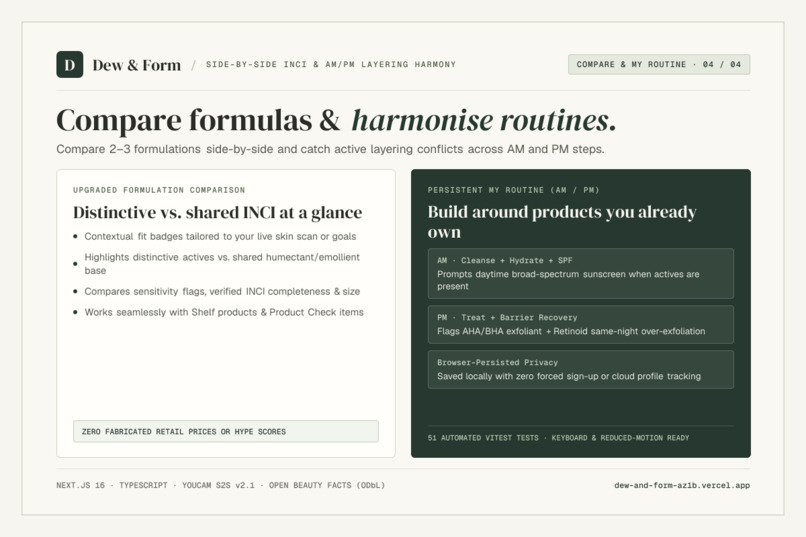Select the 'AM · Cleanse + Hydrate + SPF' card
The image size is (806, 537).
click(581, 273)
